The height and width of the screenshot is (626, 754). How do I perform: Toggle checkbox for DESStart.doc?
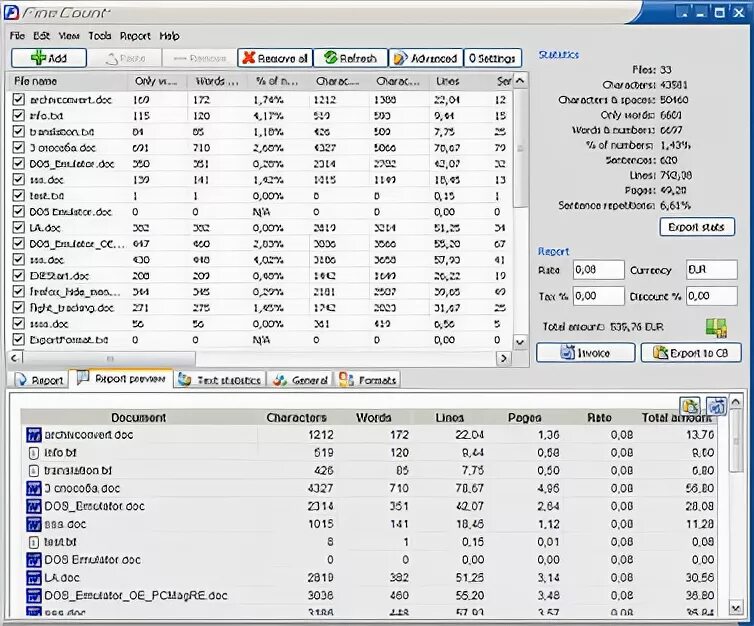click(x=18, y=275)
